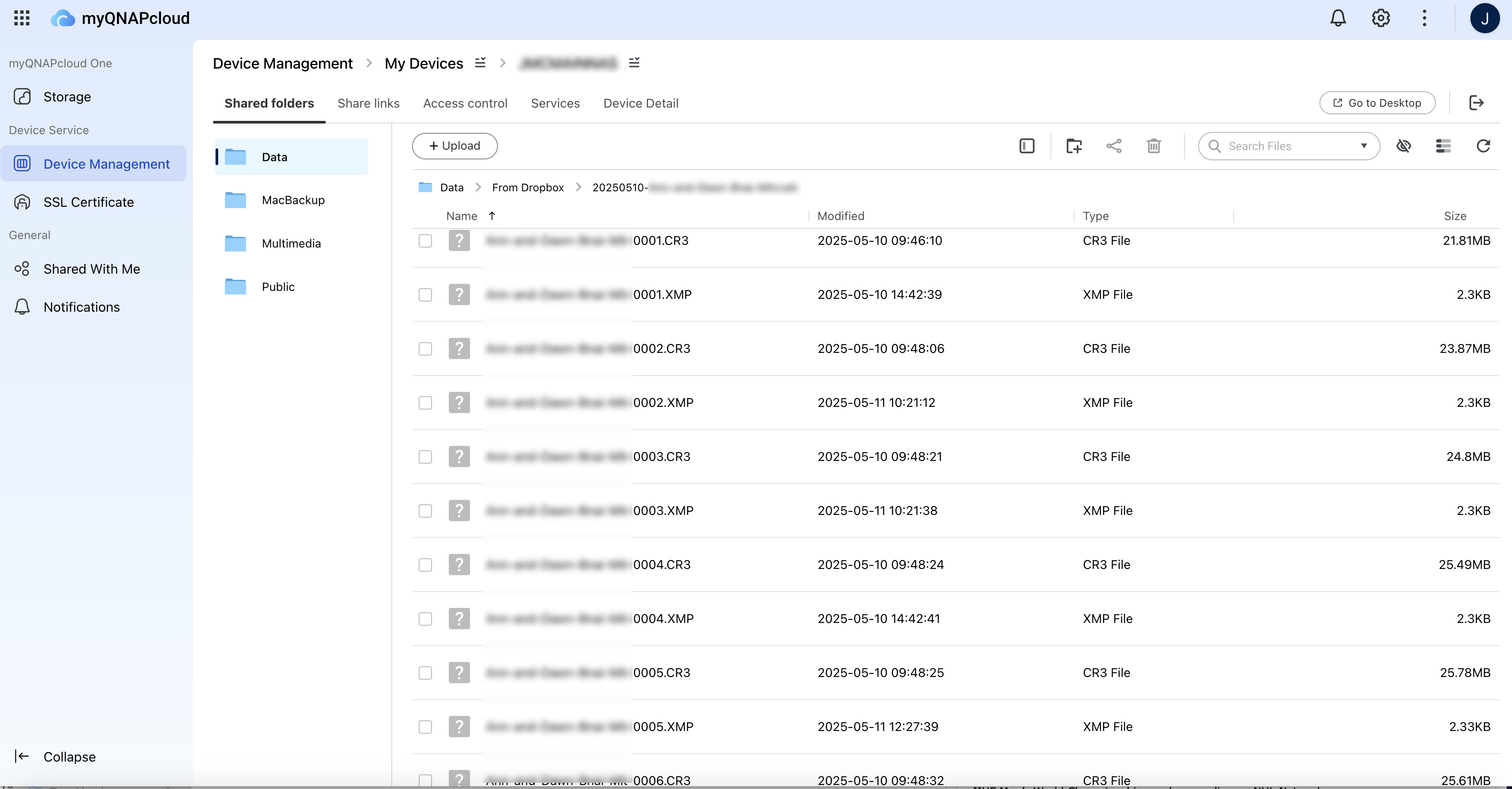Click the file icon of 0001.XMP
This screenshot has height=789, width=1512.
459,294
